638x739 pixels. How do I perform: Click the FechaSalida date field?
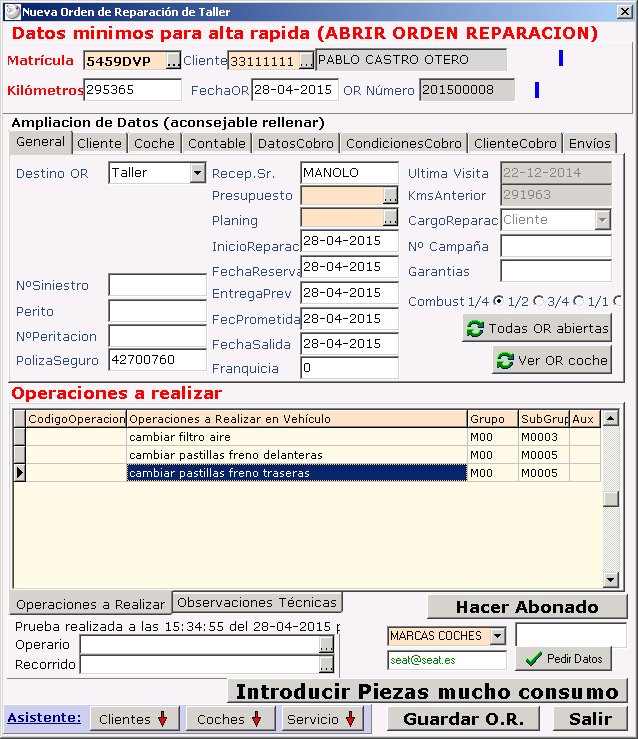click(x=349, y=344)
